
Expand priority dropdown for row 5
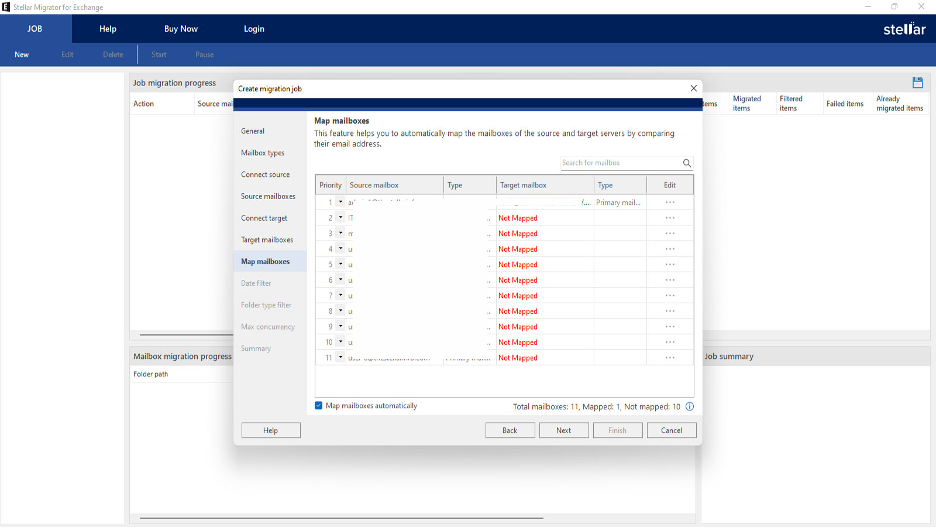tap(340, 264)
